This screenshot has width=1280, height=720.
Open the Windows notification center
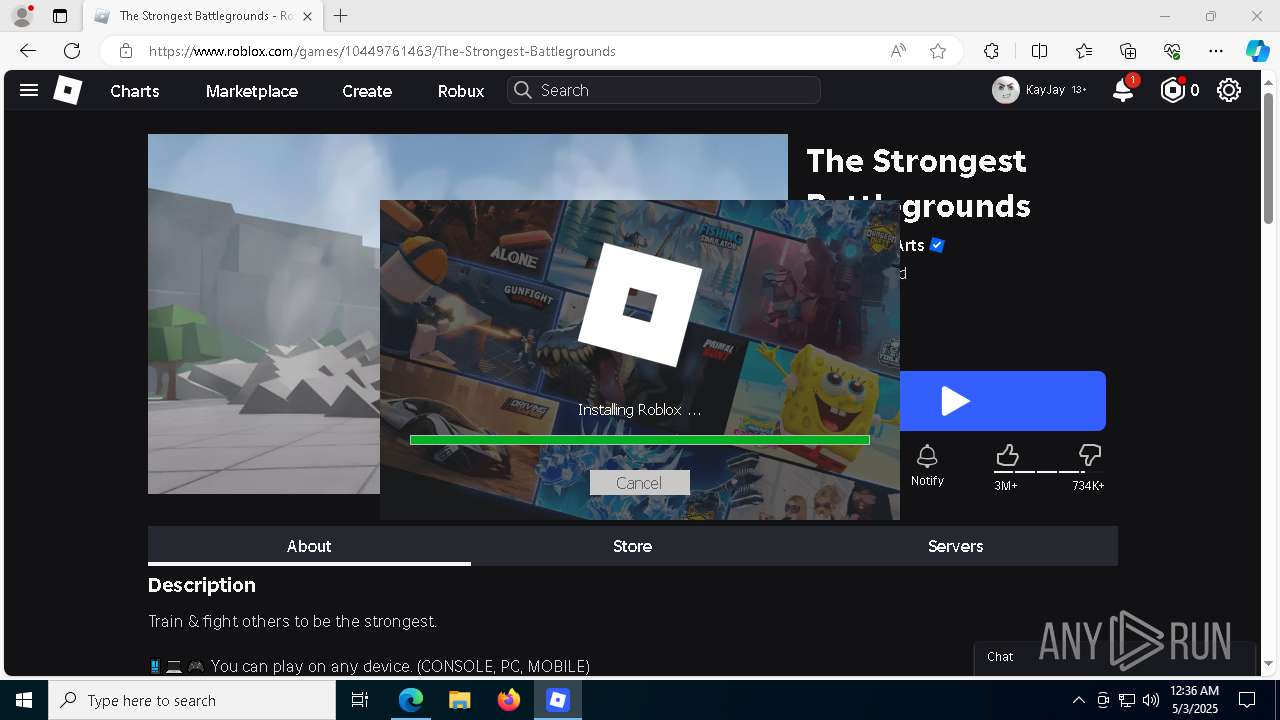[1247, 700]
